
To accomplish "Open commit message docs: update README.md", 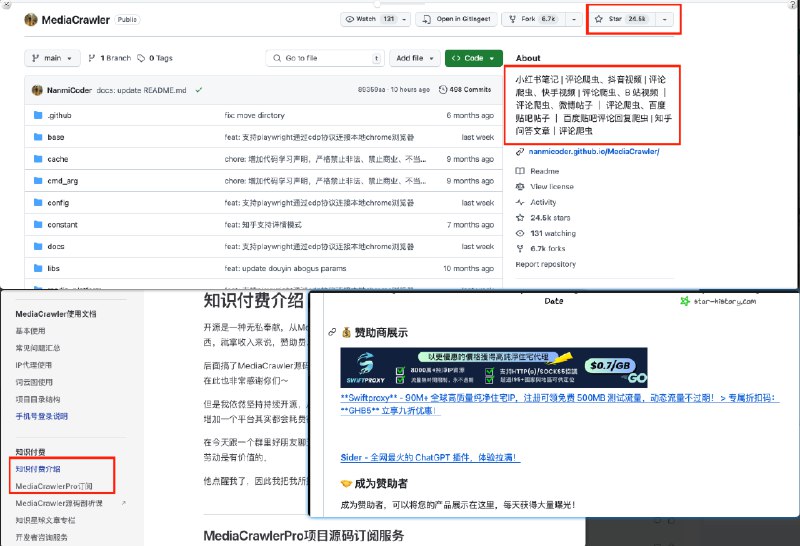I will (141, 90).
